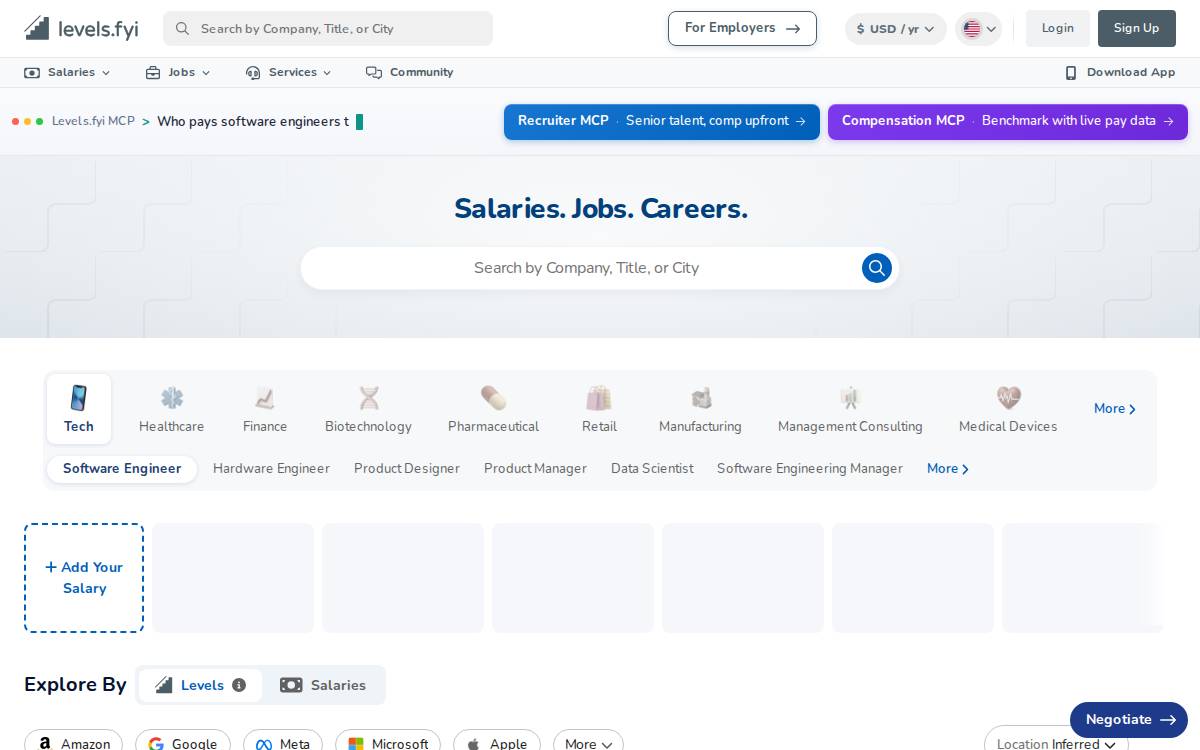The image size is (1200, 750).
Task: Open the Compensation MCP banner
Action: point(1008,122)
